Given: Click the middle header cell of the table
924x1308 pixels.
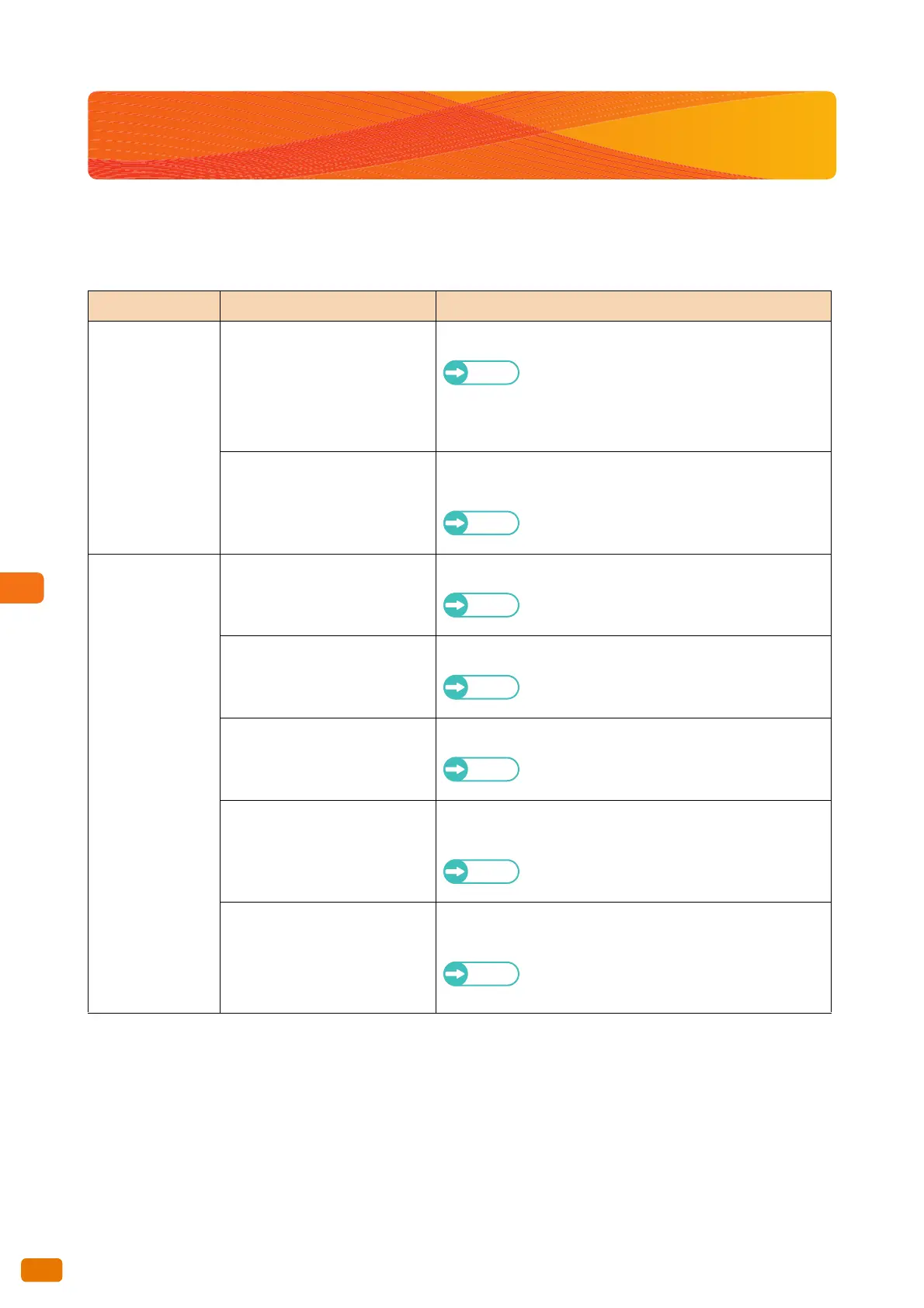Looking at the screenshot, I should point(328,306).
